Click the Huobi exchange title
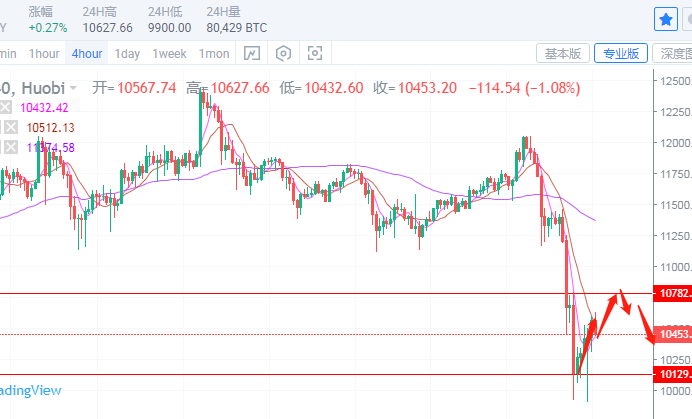Screen dimensions: 692x419 pyautogui.click(x=43, y=88)
